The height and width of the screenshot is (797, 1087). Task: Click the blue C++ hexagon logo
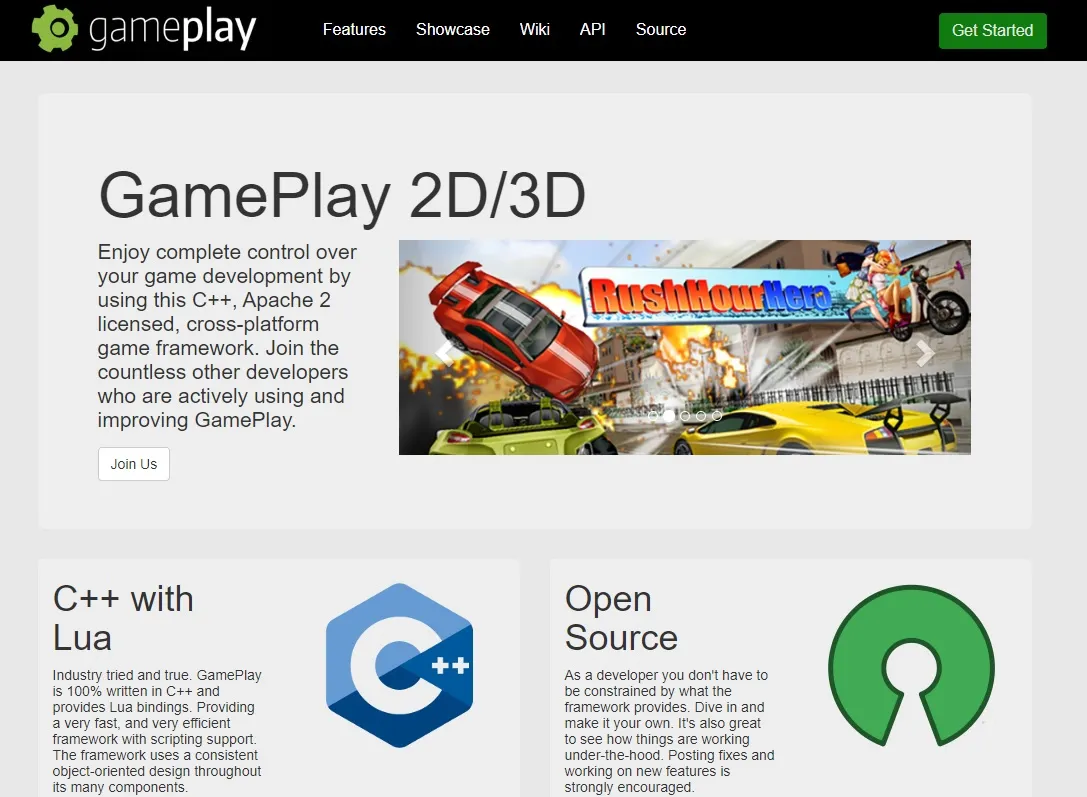[x=399, y=665]
